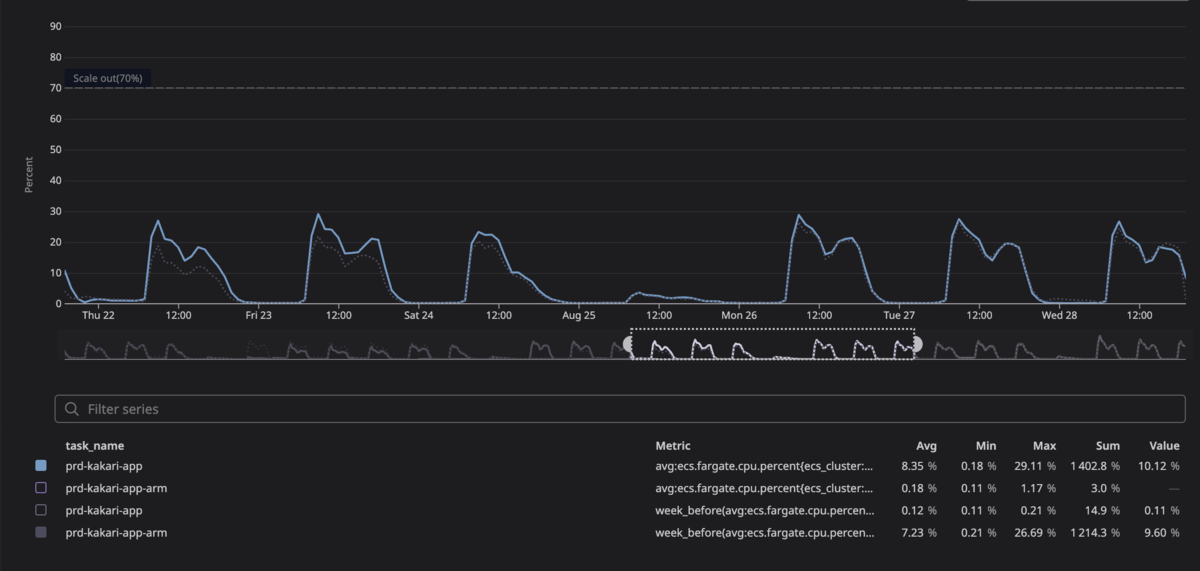The width and height of the screenshot is (1200, 571).
Task: Click the Wed 28 date axis label
Action: (1059, 314)
